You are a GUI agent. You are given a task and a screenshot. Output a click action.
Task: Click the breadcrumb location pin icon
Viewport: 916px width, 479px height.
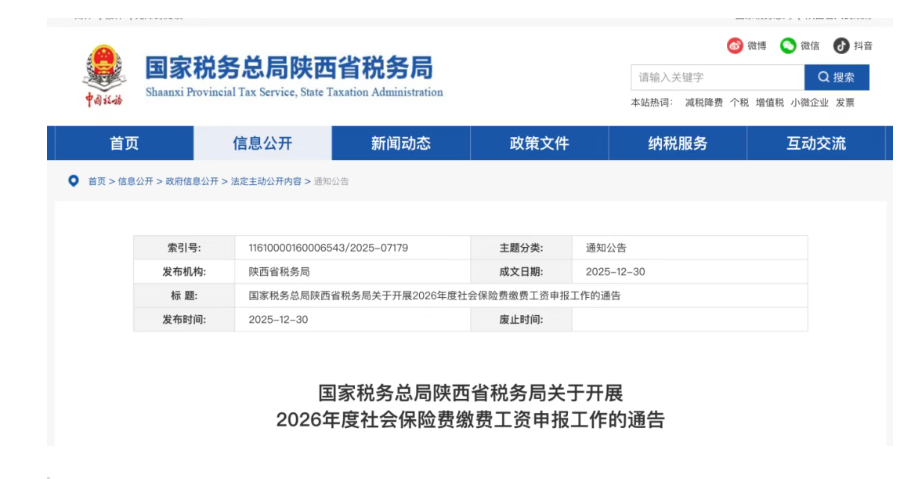74,181
